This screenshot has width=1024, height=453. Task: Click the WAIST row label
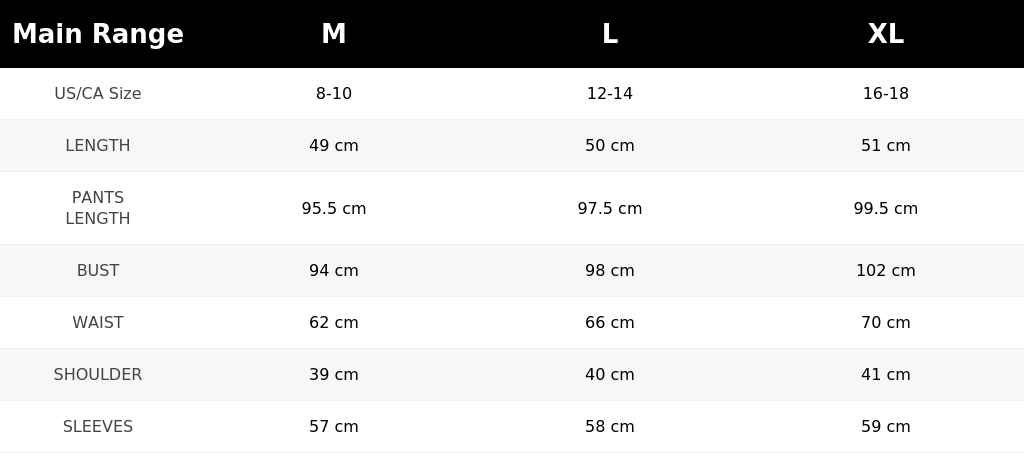[98, 322]
